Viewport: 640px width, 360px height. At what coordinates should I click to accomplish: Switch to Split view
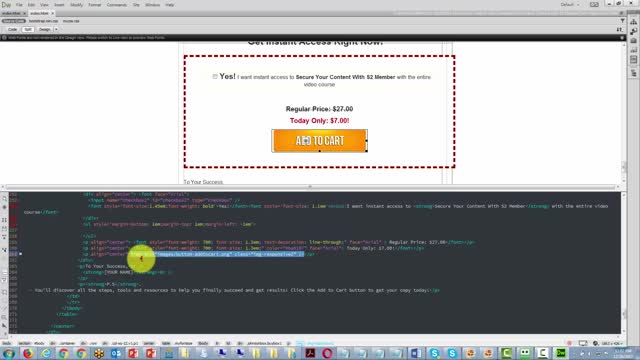click(x=28, y=29)
